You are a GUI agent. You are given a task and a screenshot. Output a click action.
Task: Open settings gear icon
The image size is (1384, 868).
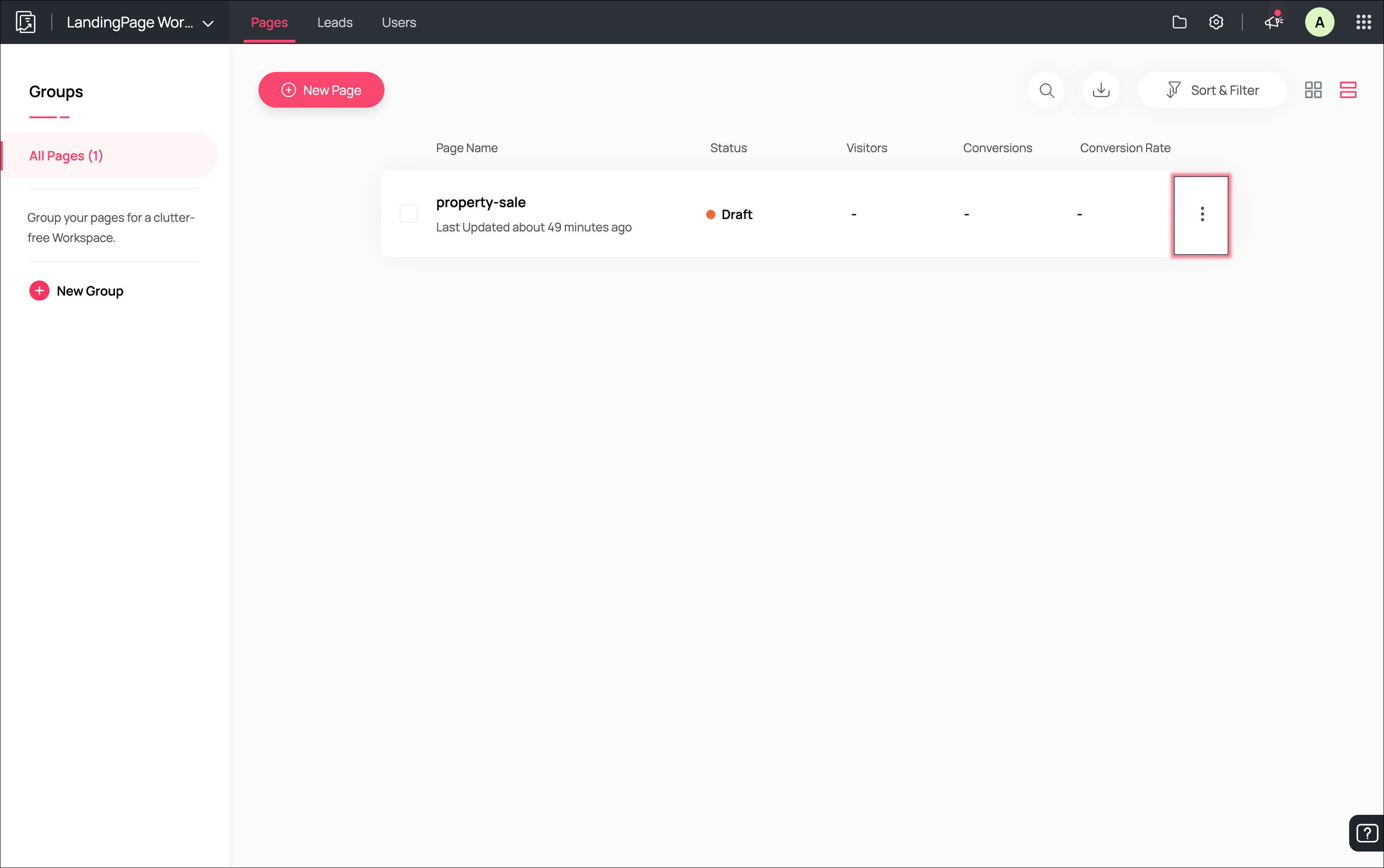(1216, 22)
